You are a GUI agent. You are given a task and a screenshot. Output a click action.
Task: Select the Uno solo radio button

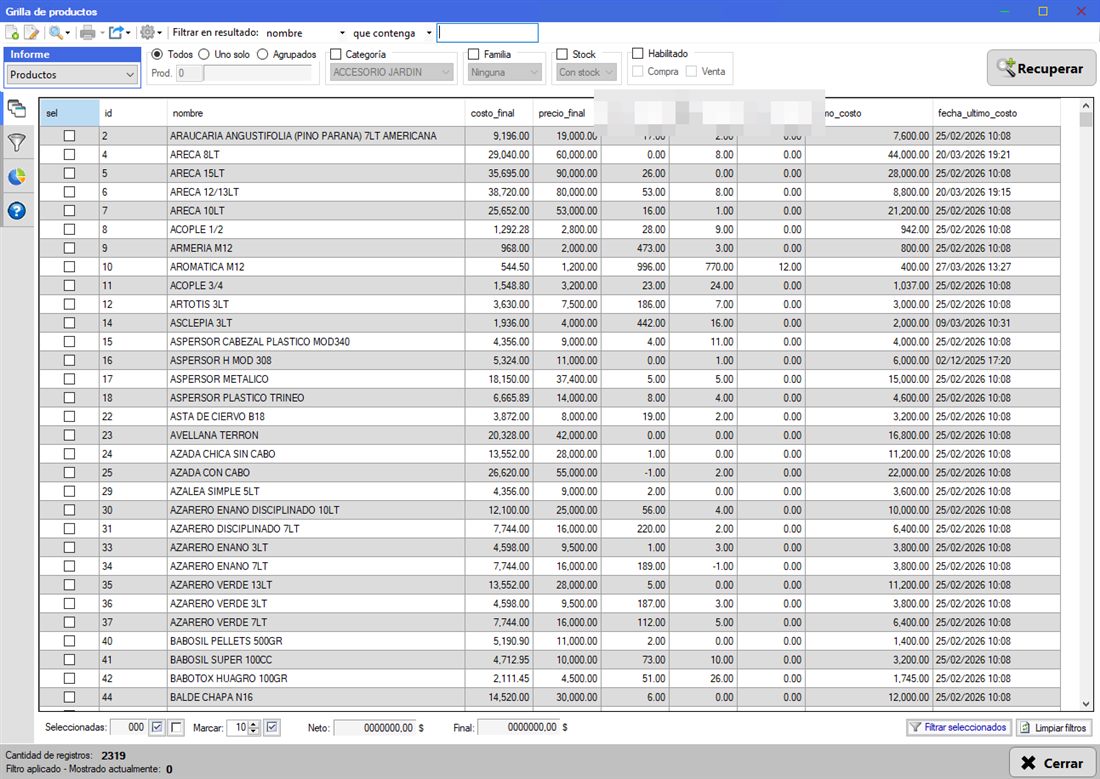pyautogui.click(x=204, y=54)
